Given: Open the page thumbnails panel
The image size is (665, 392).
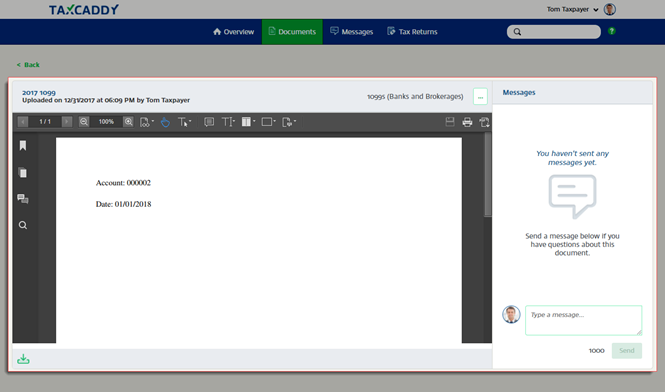Looking at the screenshot, I should click(x=23, y=173).
